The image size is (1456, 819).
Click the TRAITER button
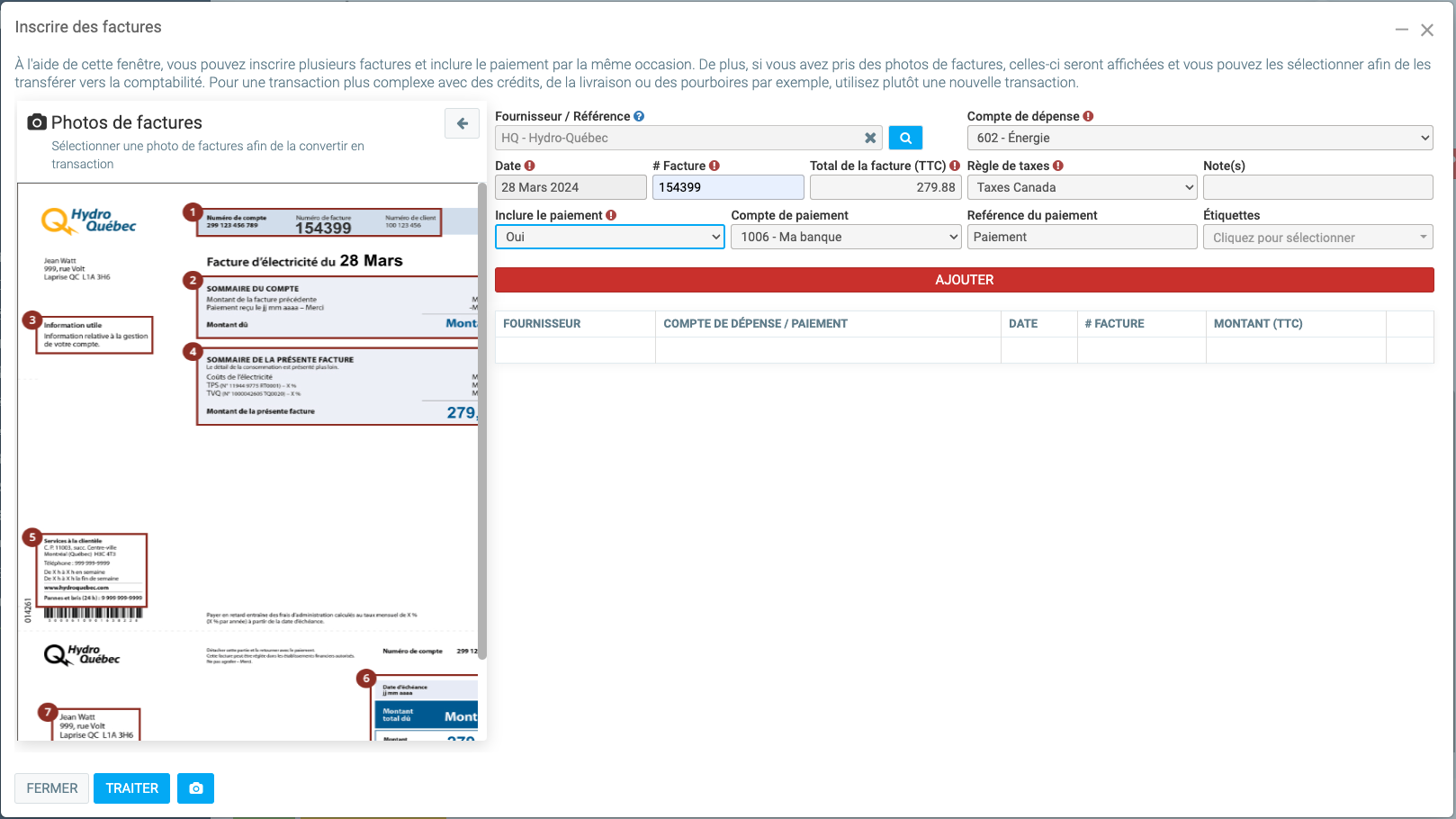point(132,788)
